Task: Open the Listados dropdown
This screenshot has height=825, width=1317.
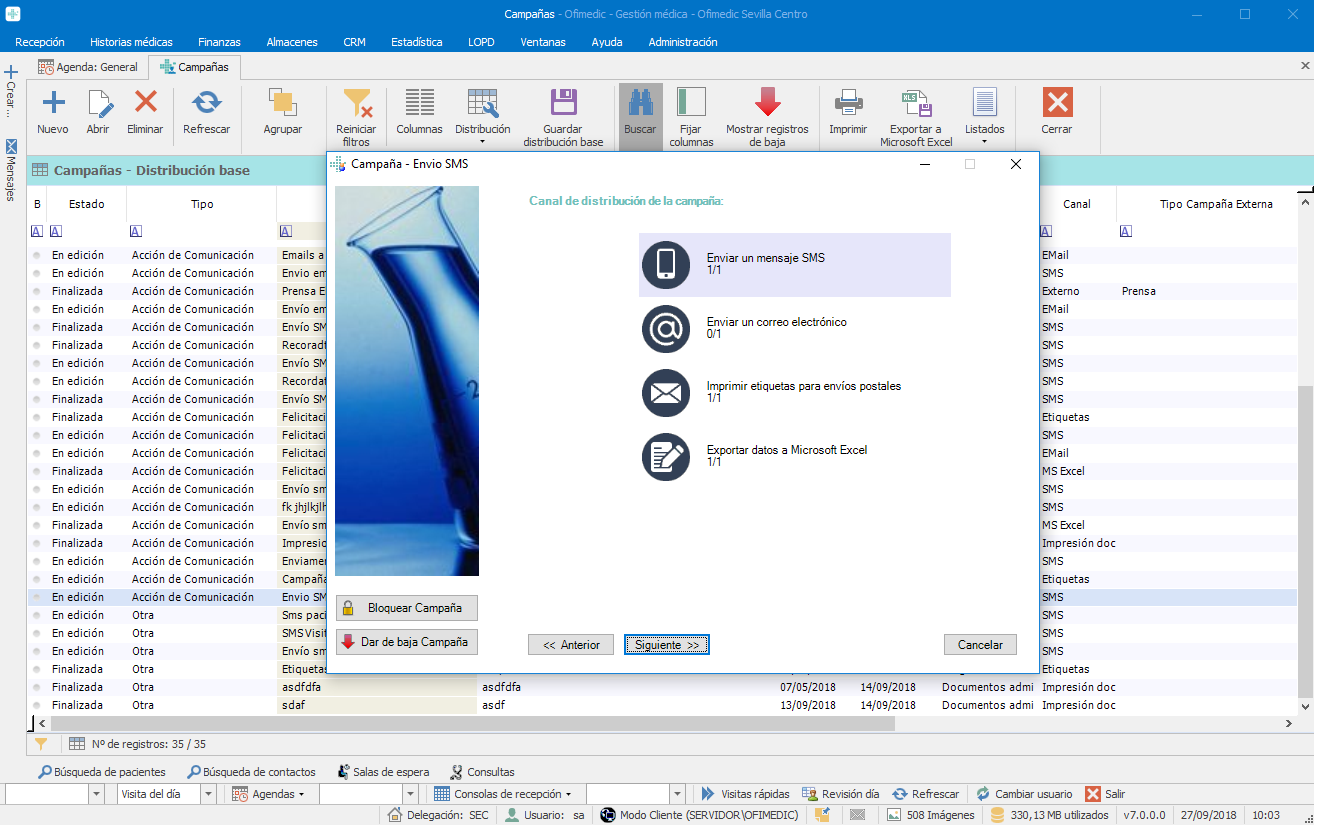Action: tap(984, 142)
